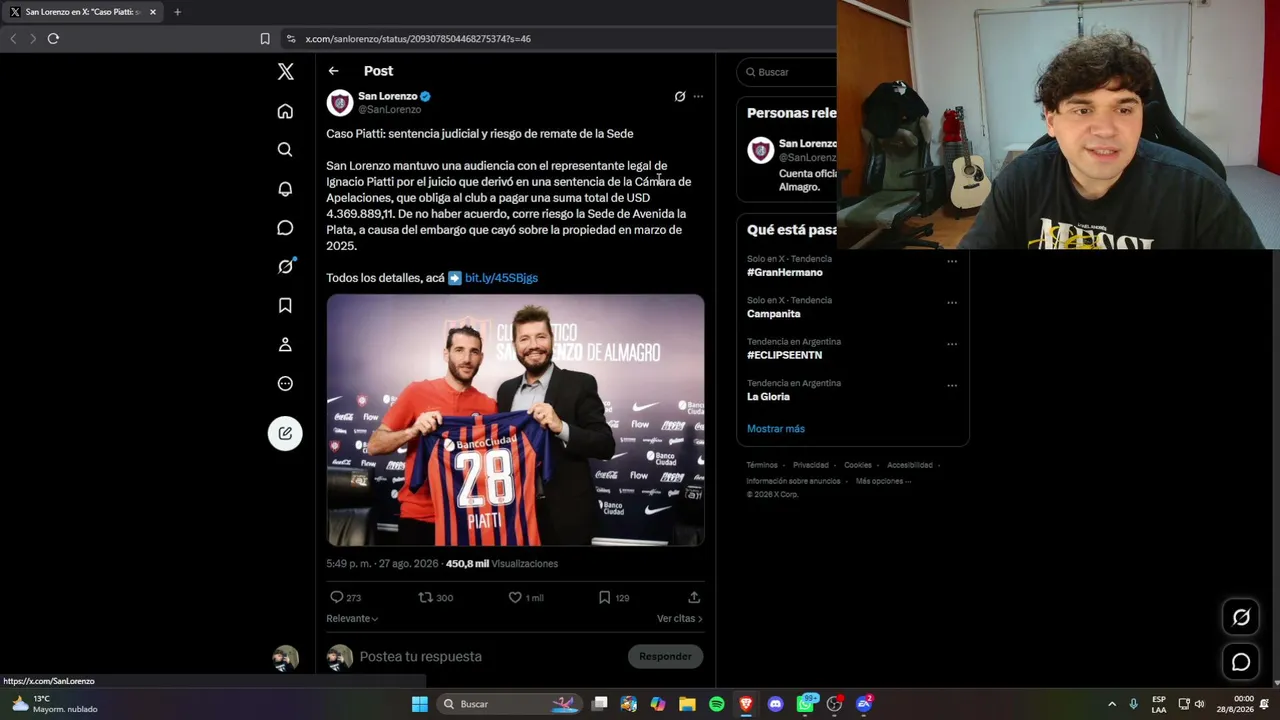Screen dimensions: 1280x720
Task: Reply to the post via comment icon
Action: (x=337, y=597)
